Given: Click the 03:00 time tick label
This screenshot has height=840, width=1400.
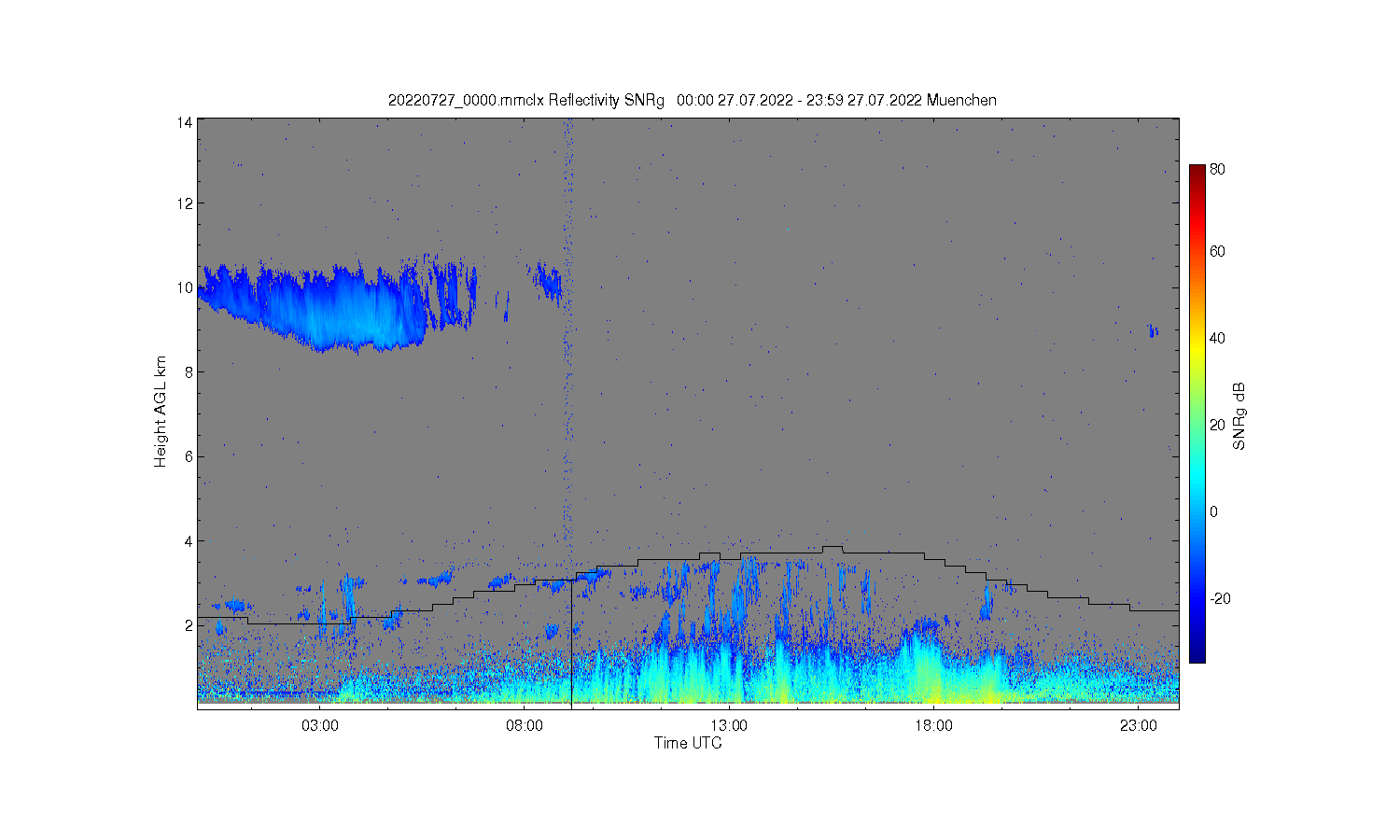Looking at the screenshot, I should 320,726.
